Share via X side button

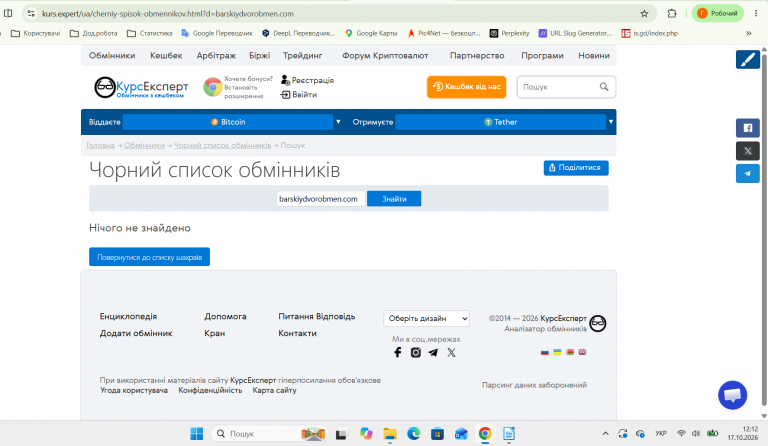[x=747, y=151]
